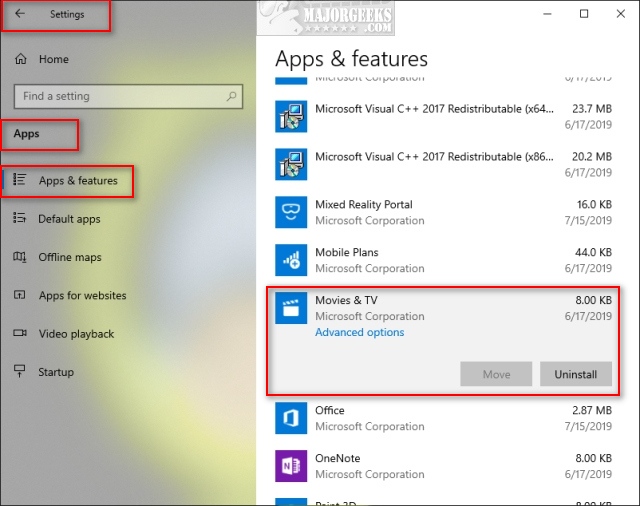Open Apps for websites page
This screenshot has width=640, height=506.
click(x=82, y=295)
